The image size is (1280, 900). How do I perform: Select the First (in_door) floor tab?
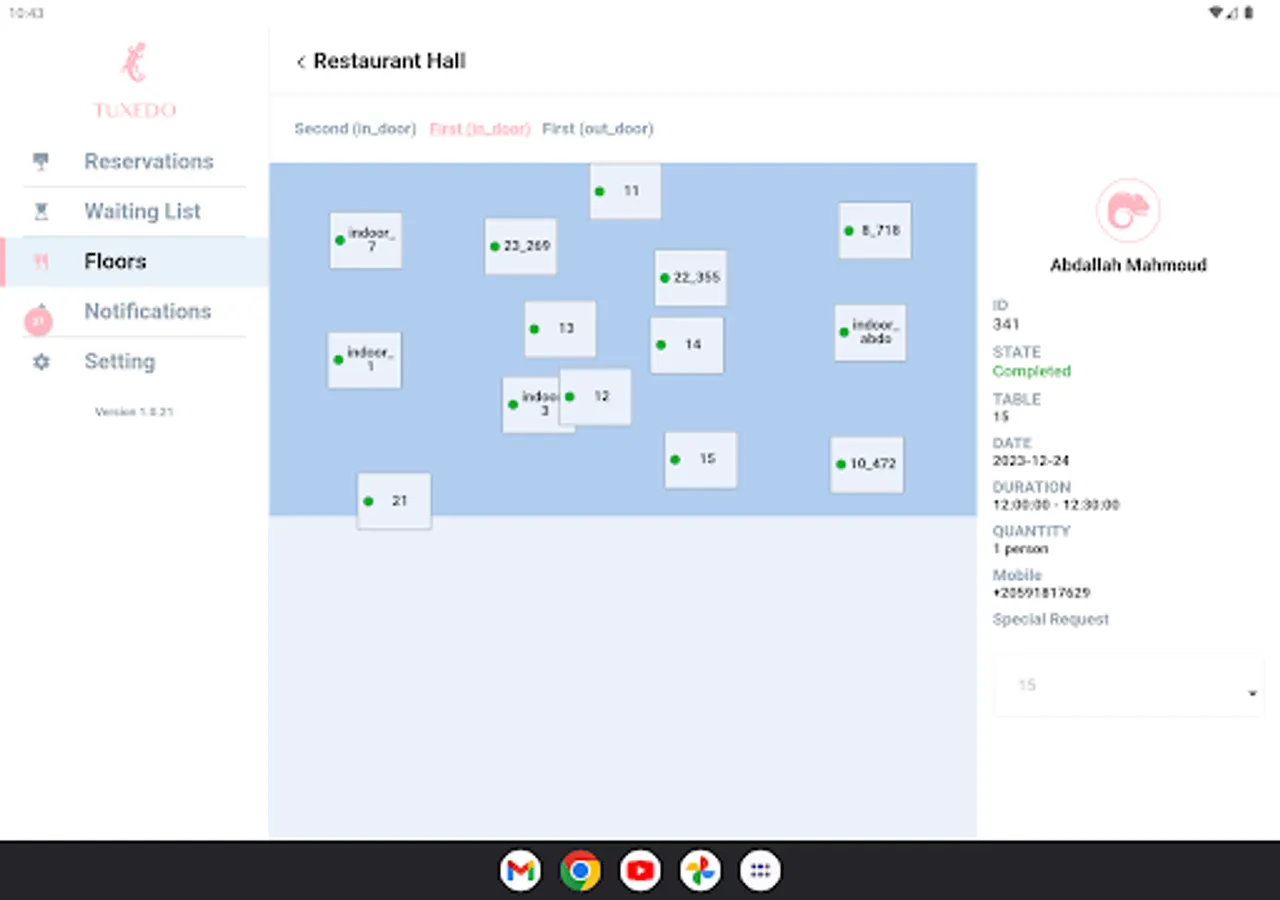pos(479,128)
